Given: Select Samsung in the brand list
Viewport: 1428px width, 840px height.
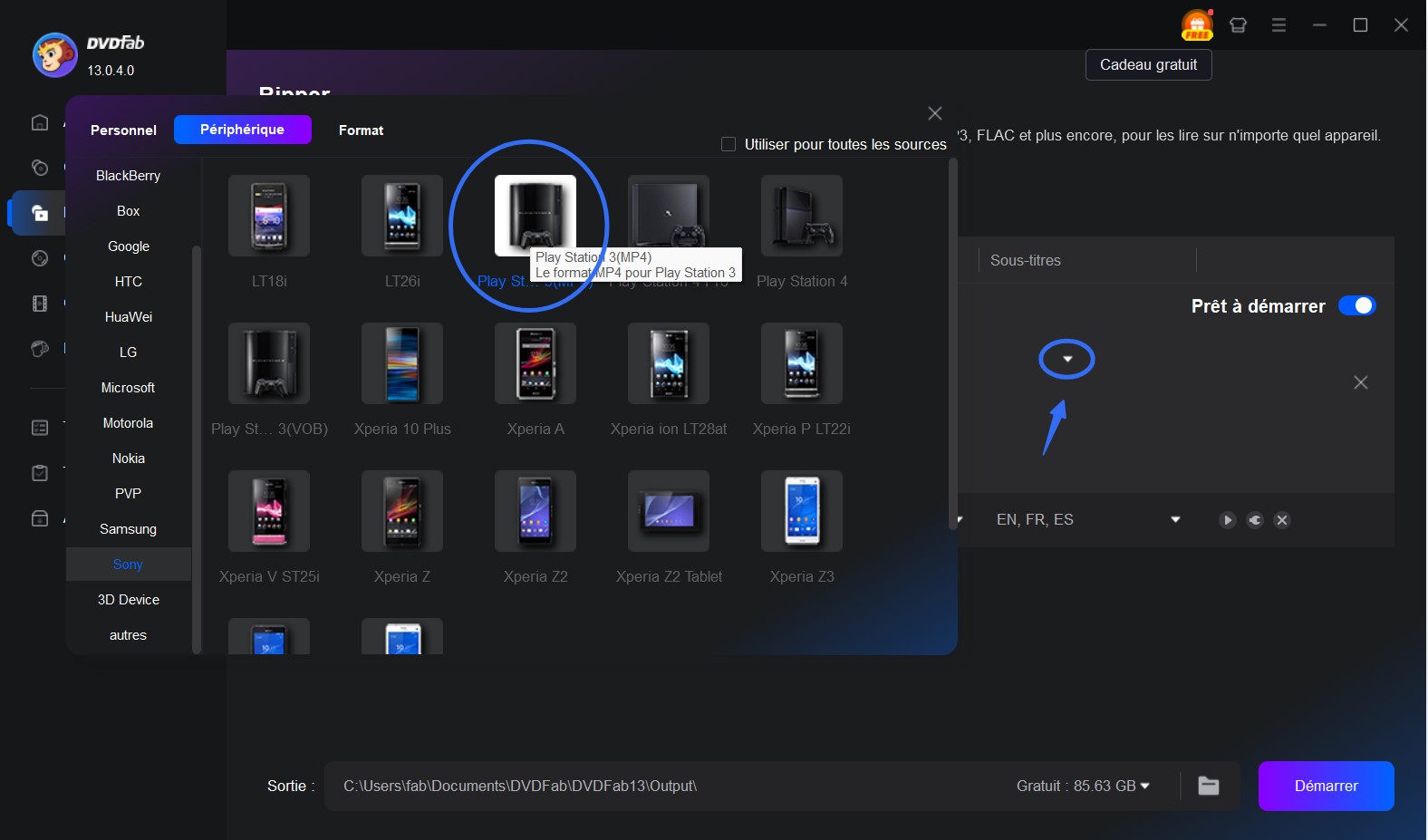Looking at the screenshot, I should pos(128,529).
